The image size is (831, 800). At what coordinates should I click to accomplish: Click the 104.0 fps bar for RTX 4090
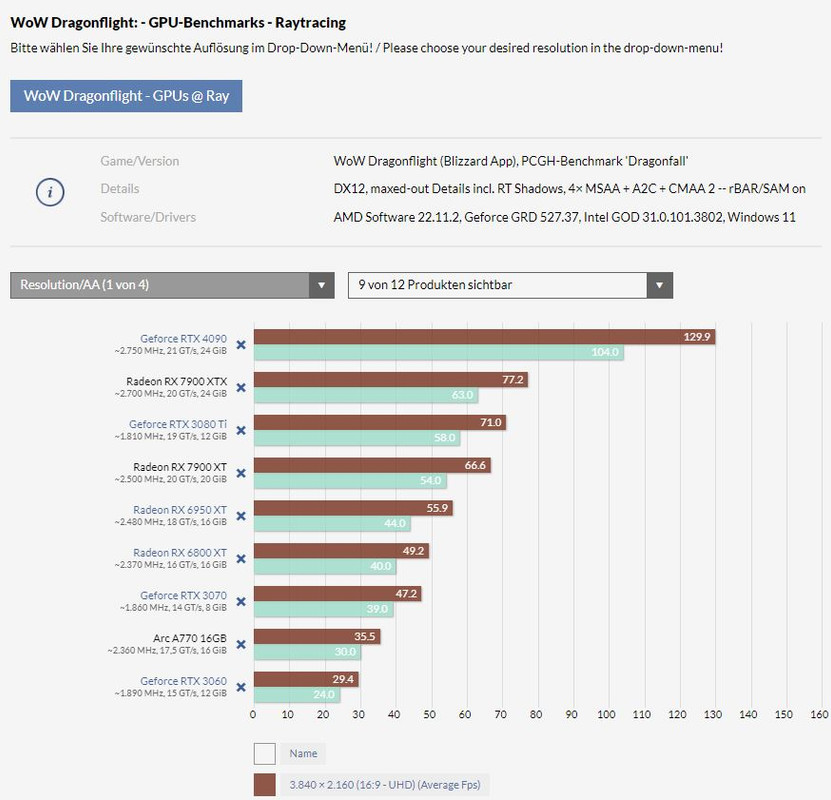pos(439,352)
